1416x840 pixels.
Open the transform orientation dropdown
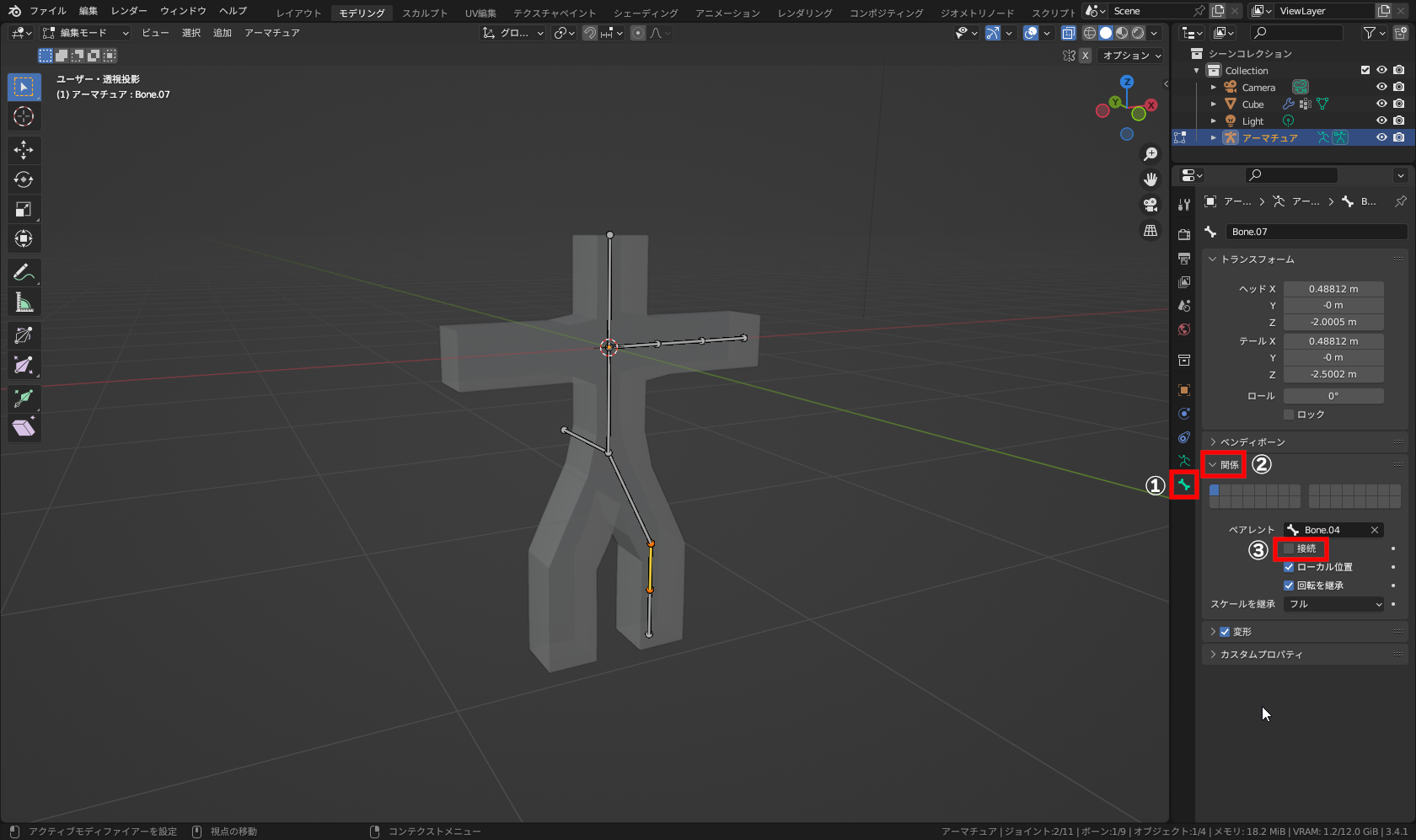512,33
